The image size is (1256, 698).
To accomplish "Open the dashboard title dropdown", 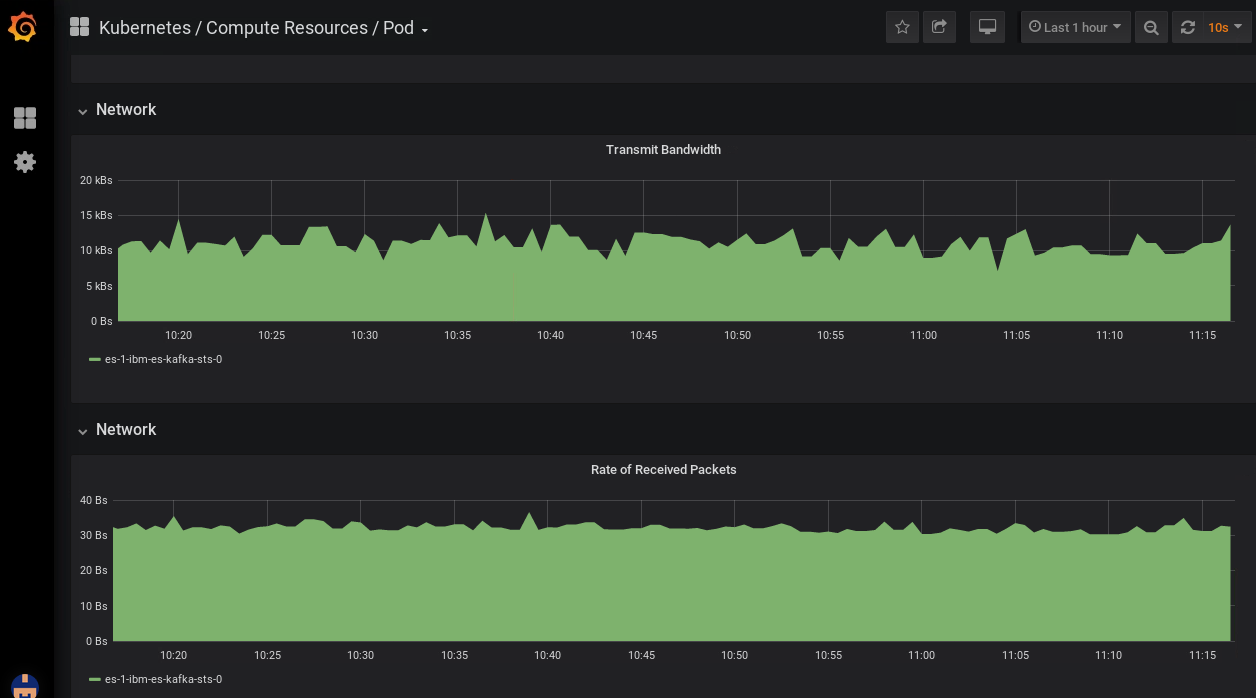I will click(x=264, y=28).
